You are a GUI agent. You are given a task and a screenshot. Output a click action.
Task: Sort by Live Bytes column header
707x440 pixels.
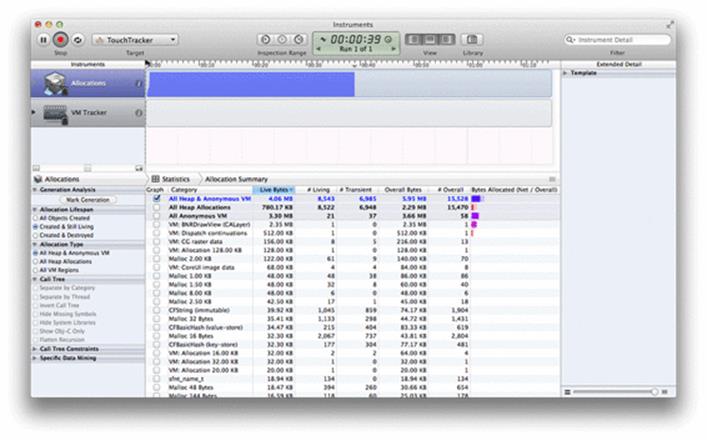[x=274, y=190]
